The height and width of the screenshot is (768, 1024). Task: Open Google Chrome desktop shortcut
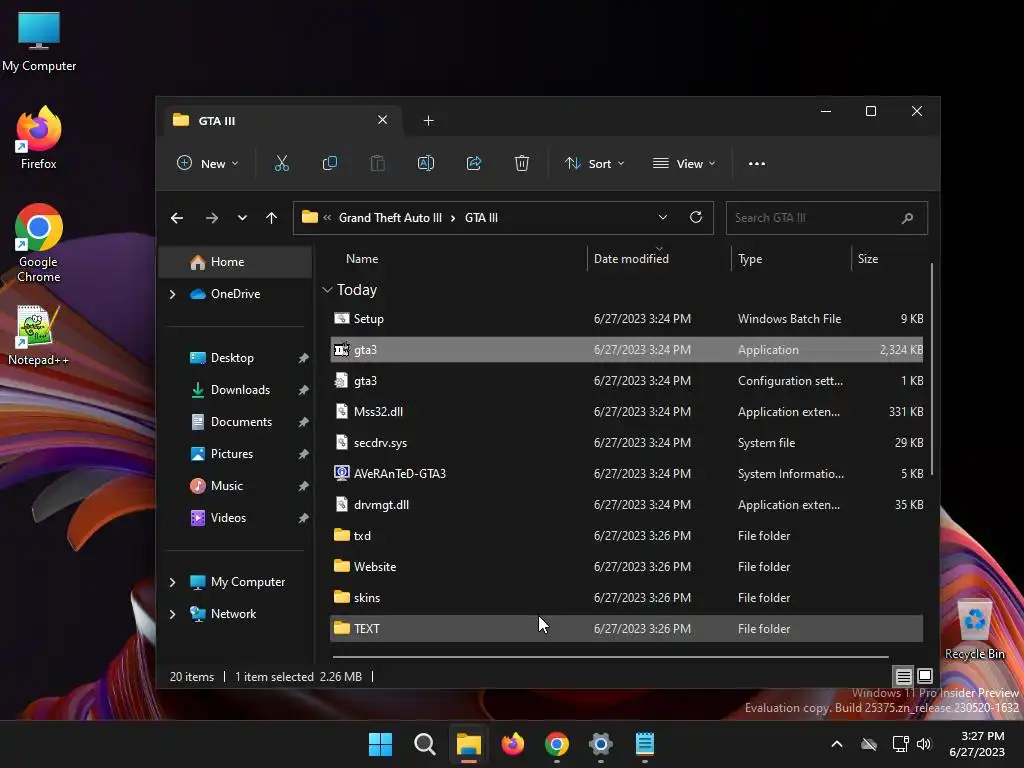[x=39, y=243]
